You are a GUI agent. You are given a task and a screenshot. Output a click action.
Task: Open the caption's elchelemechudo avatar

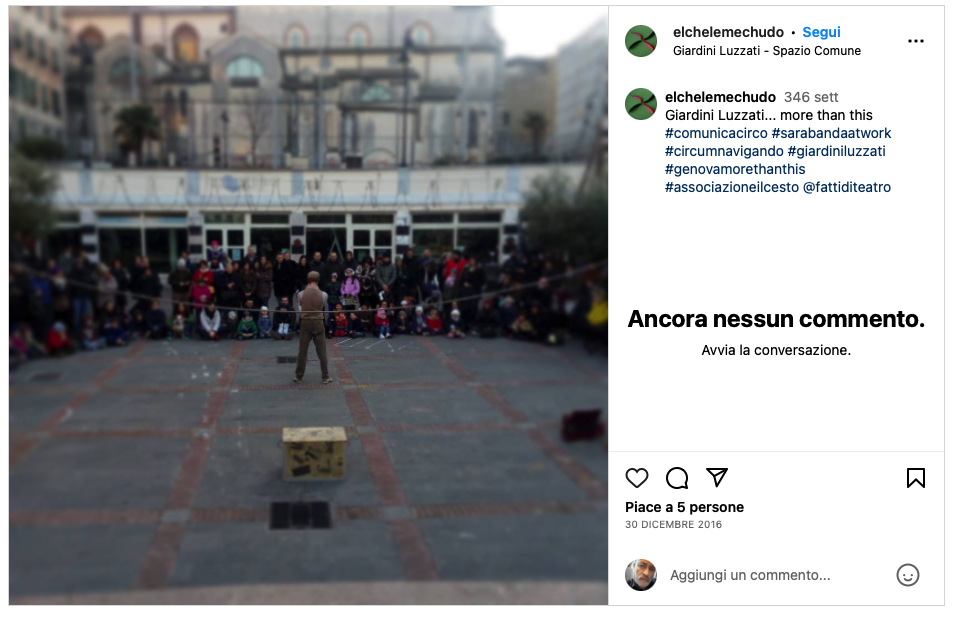coord(641,104)
